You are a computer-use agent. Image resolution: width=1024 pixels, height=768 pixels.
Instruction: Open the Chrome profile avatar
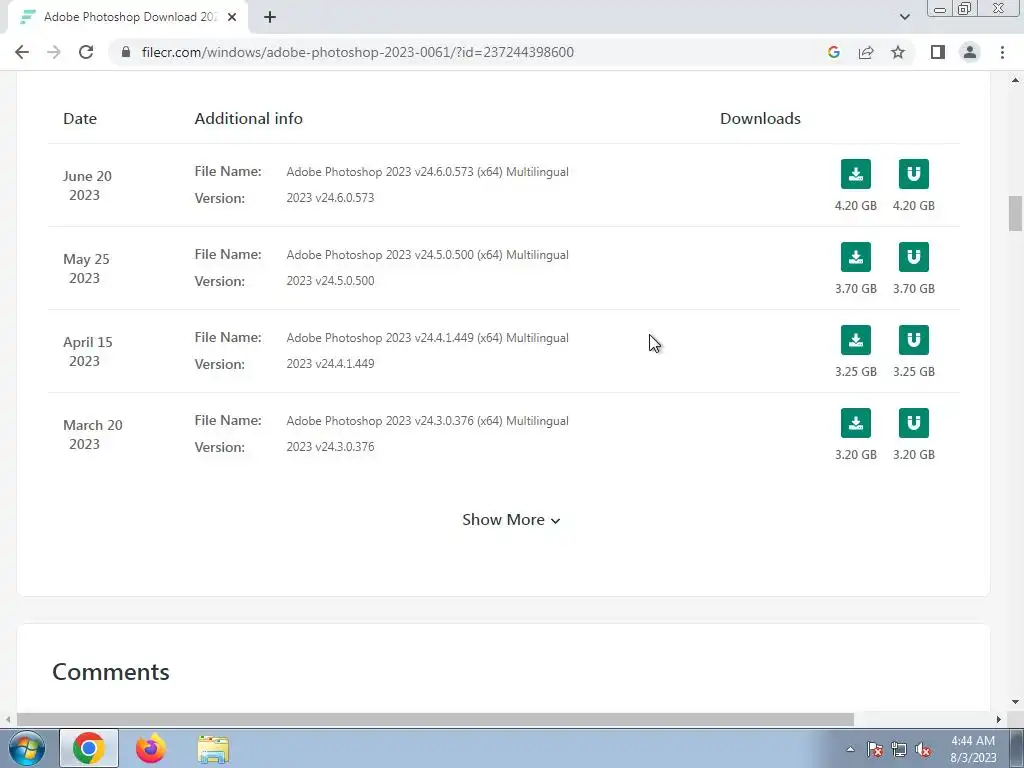pos(970,52)
